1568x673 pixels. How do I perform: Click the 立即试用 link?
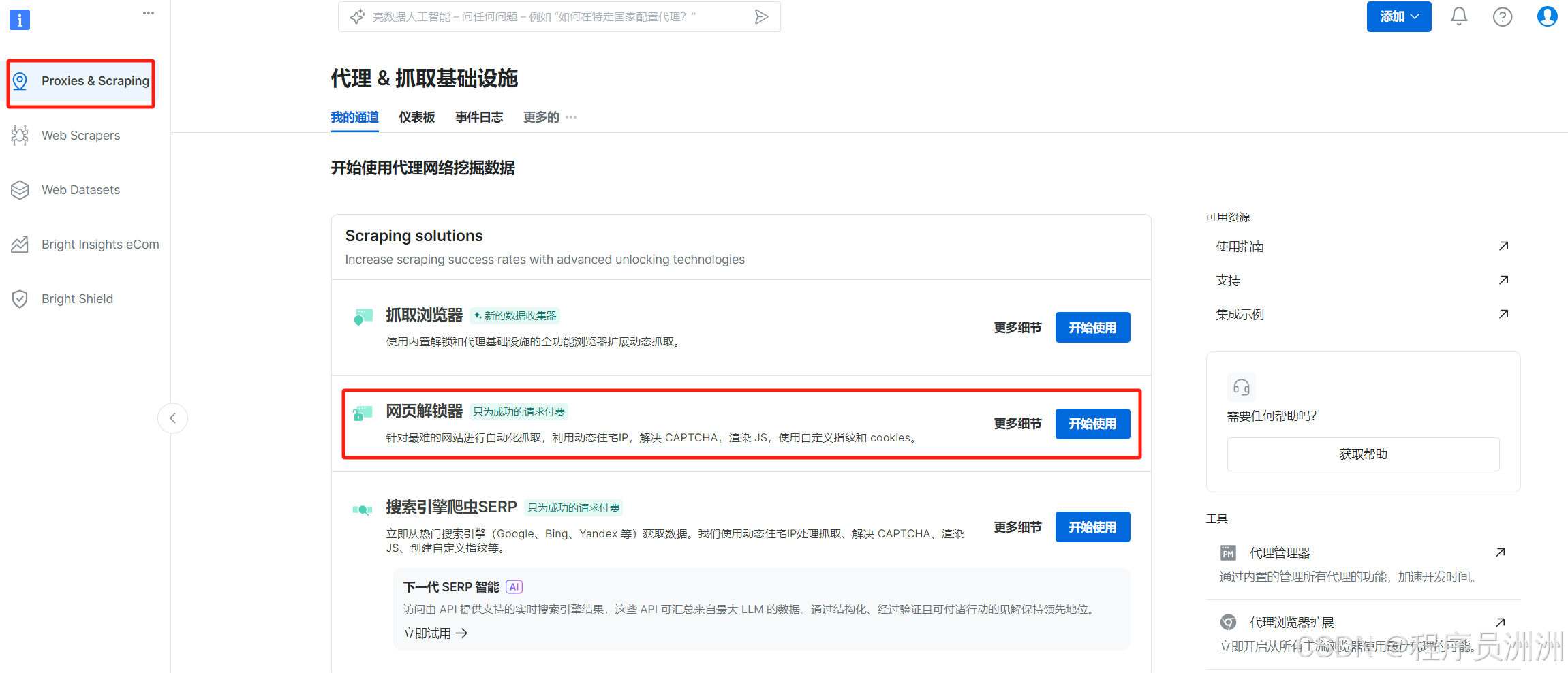435,633
